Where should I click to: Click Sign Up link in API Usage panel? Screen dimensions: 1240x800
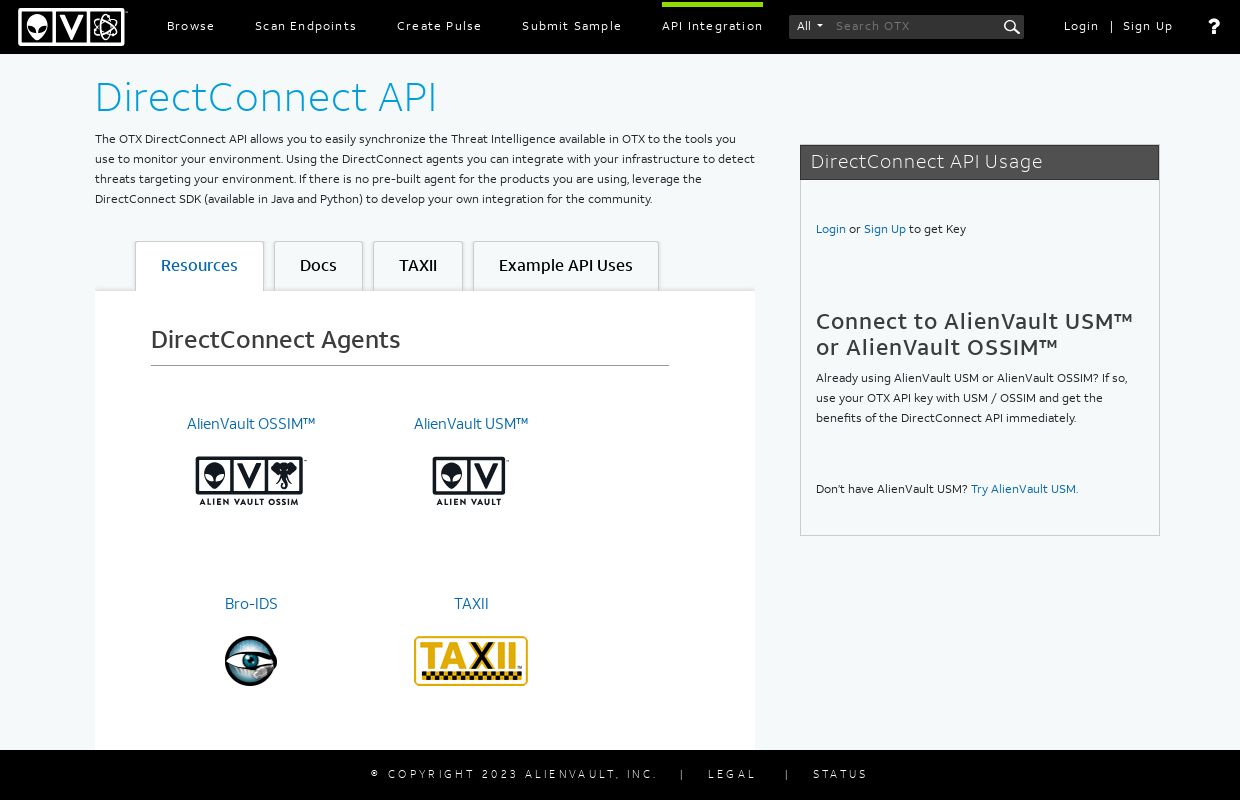click(885, 230)
